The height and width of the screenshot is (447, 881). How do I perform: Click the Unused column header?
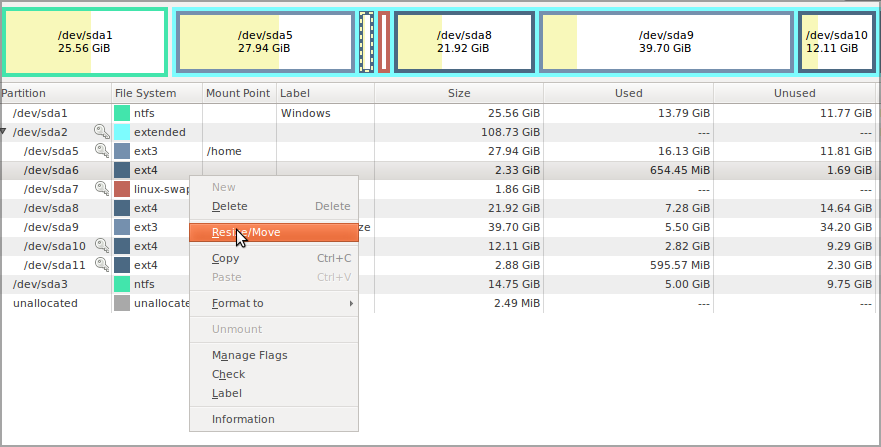click(x=795, y=93)
